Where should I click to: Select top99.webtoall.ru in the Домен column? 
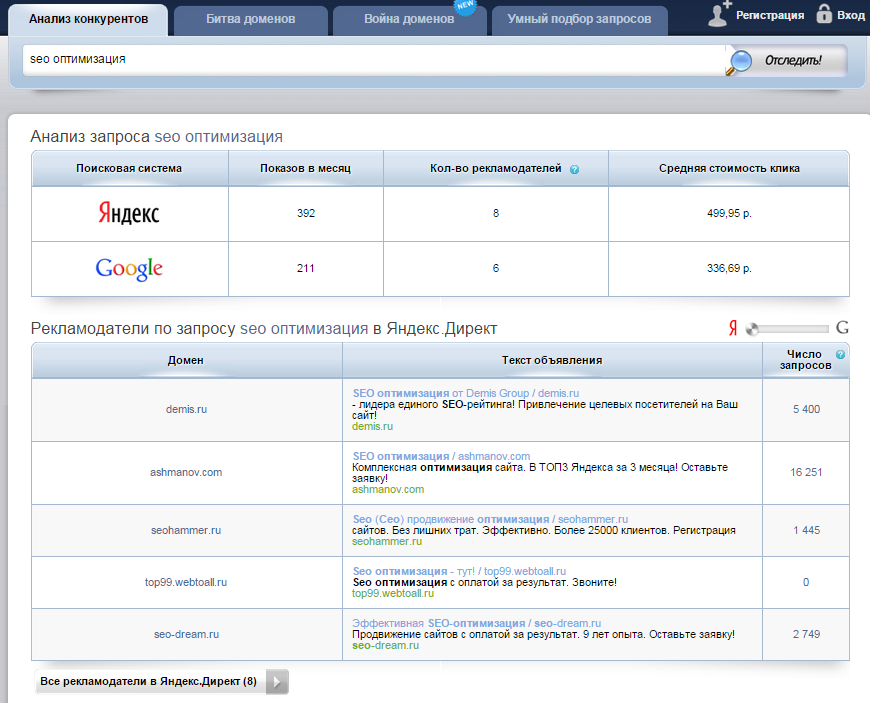[186, 583]
